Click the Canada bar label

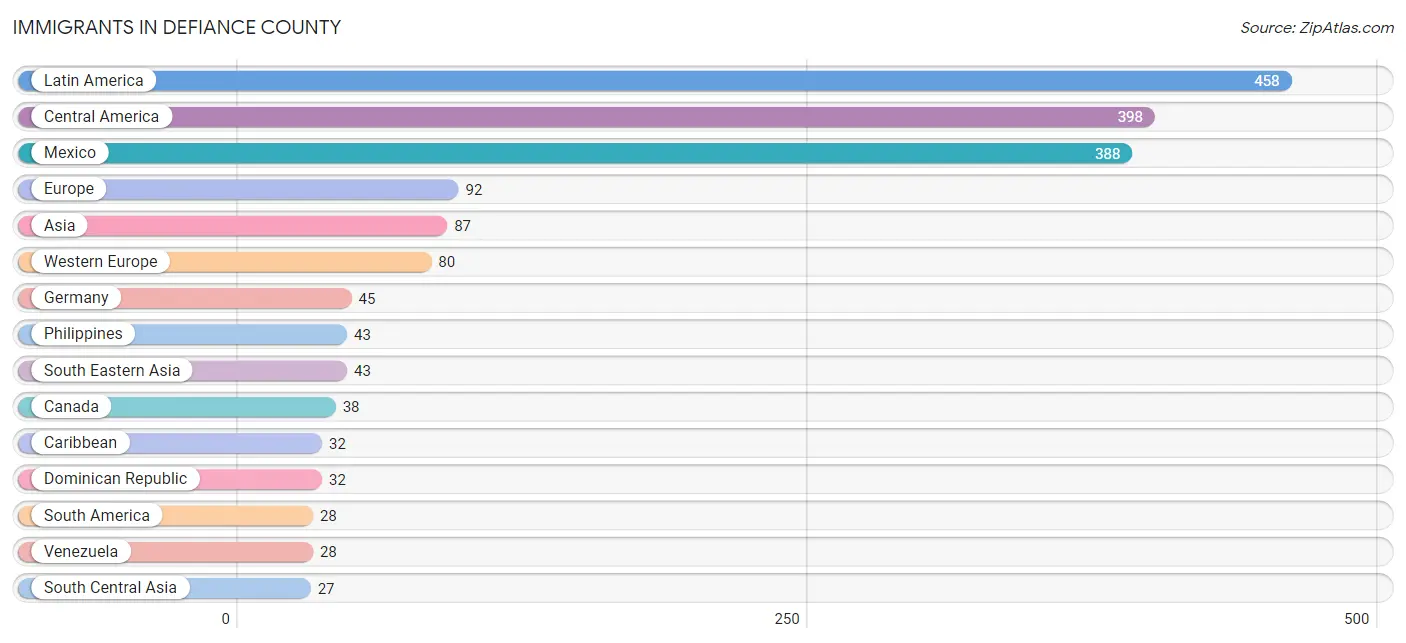71,407
